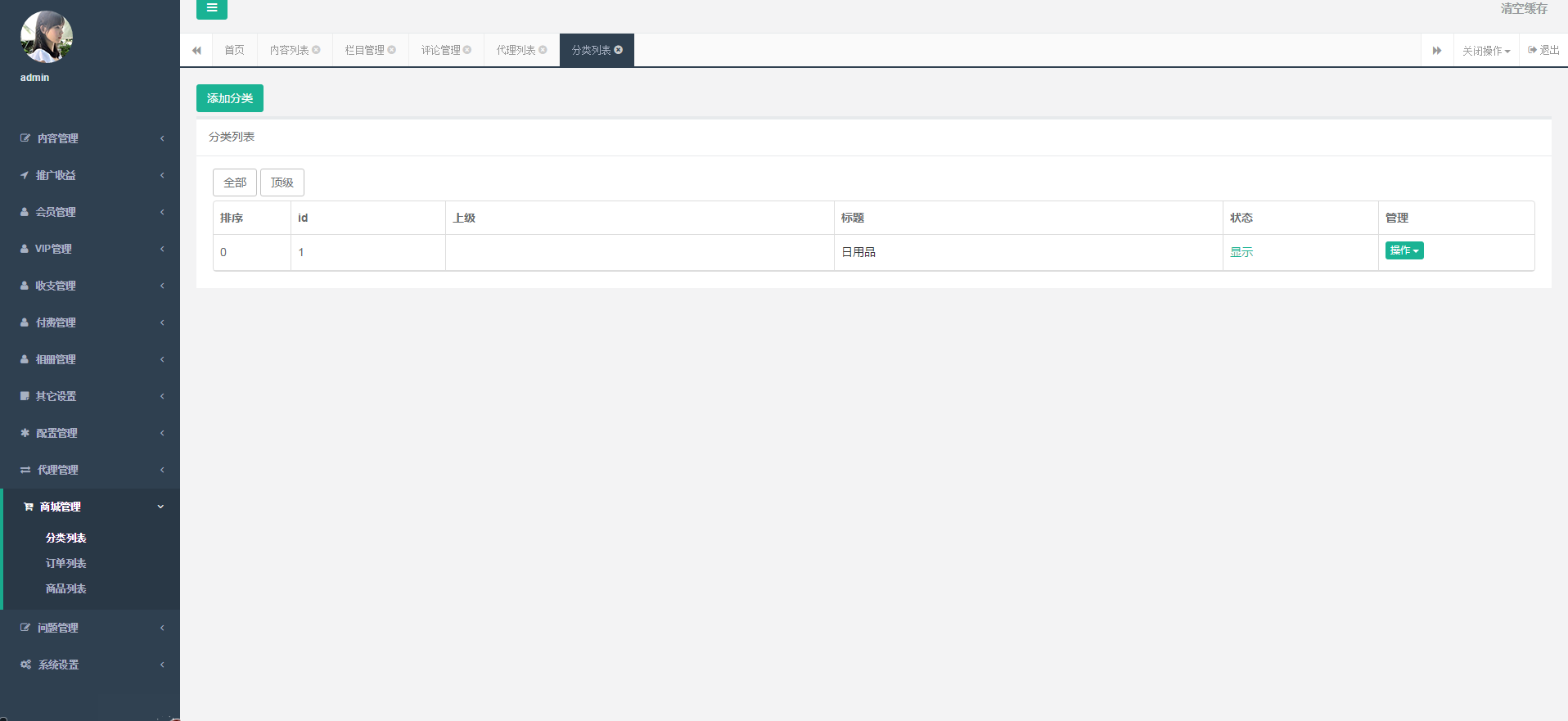Open 订单列表 in the sidebar
The height and width of the screenshot is (721, 1568).
point(65,563)
